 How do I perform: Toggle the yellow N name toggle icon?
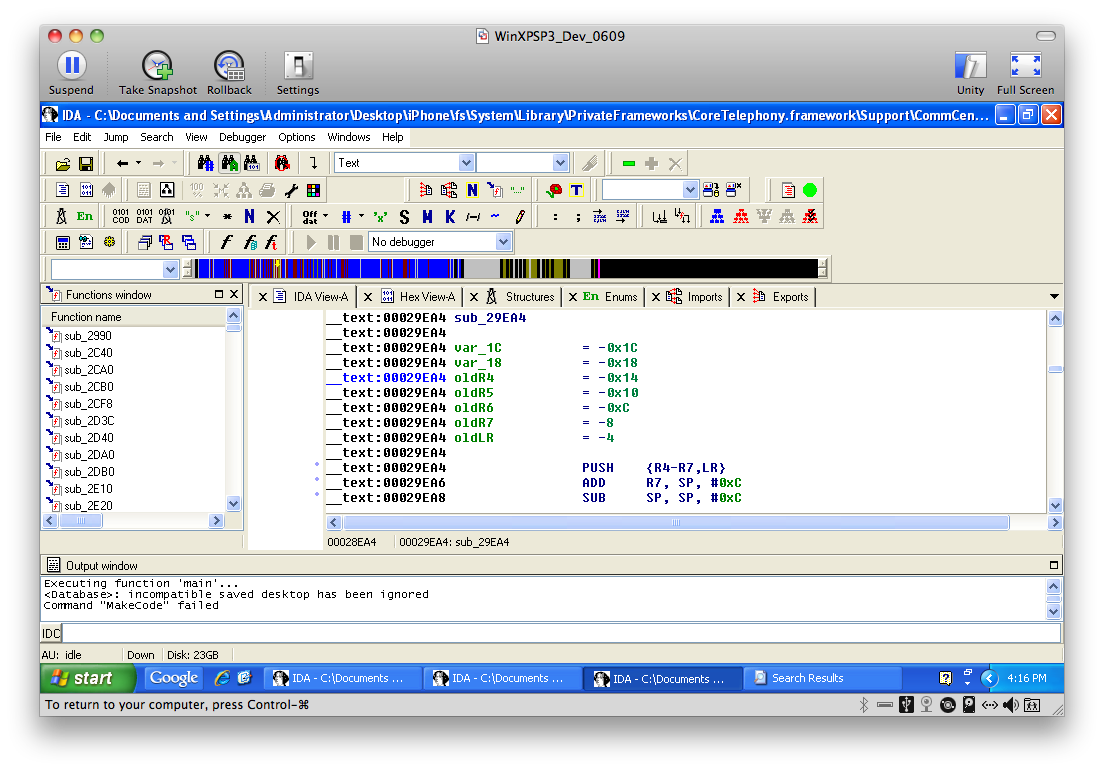pos(471,188)
